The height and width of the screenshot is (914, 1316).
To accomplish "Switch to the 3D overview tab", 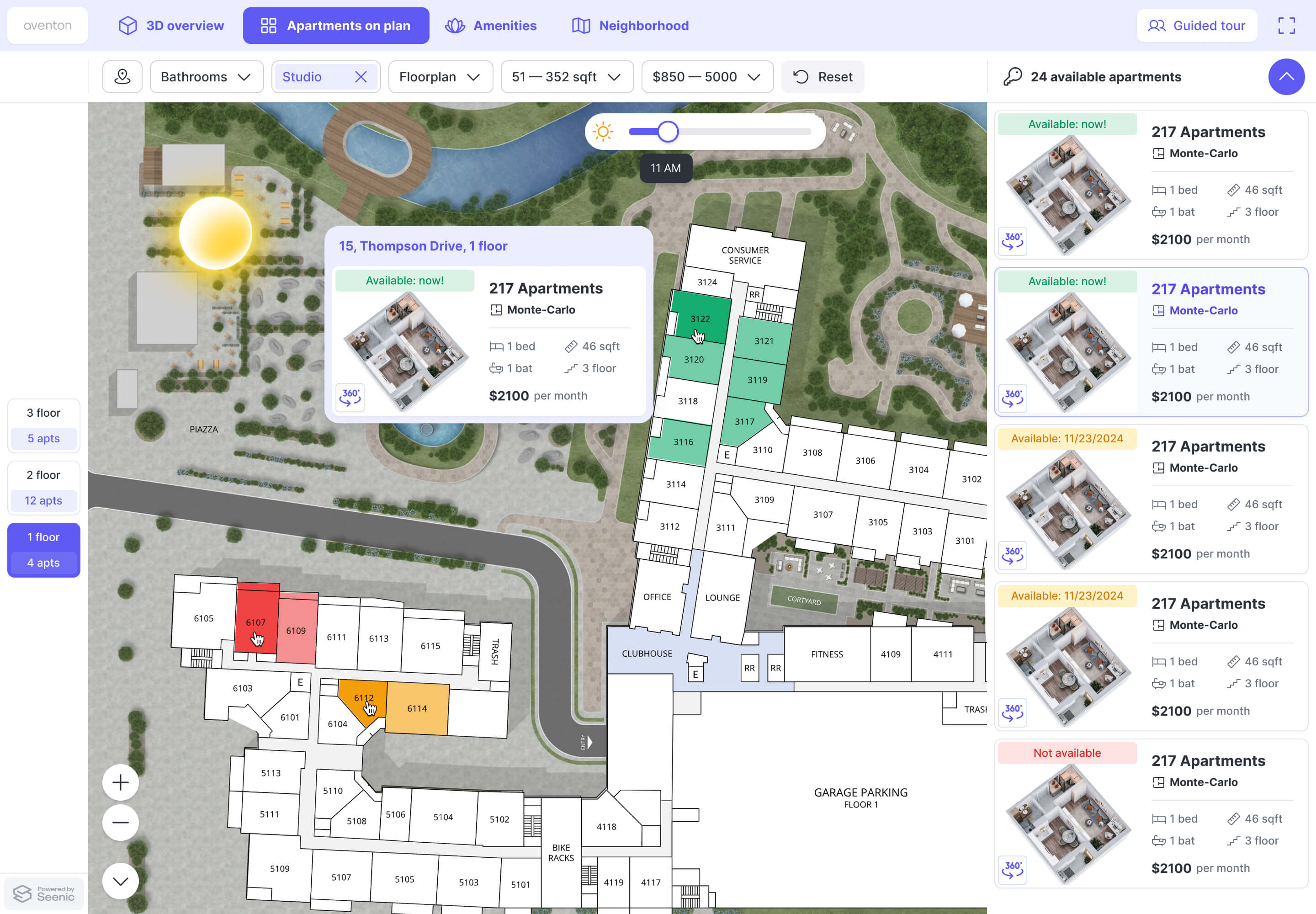I will 171,26.
